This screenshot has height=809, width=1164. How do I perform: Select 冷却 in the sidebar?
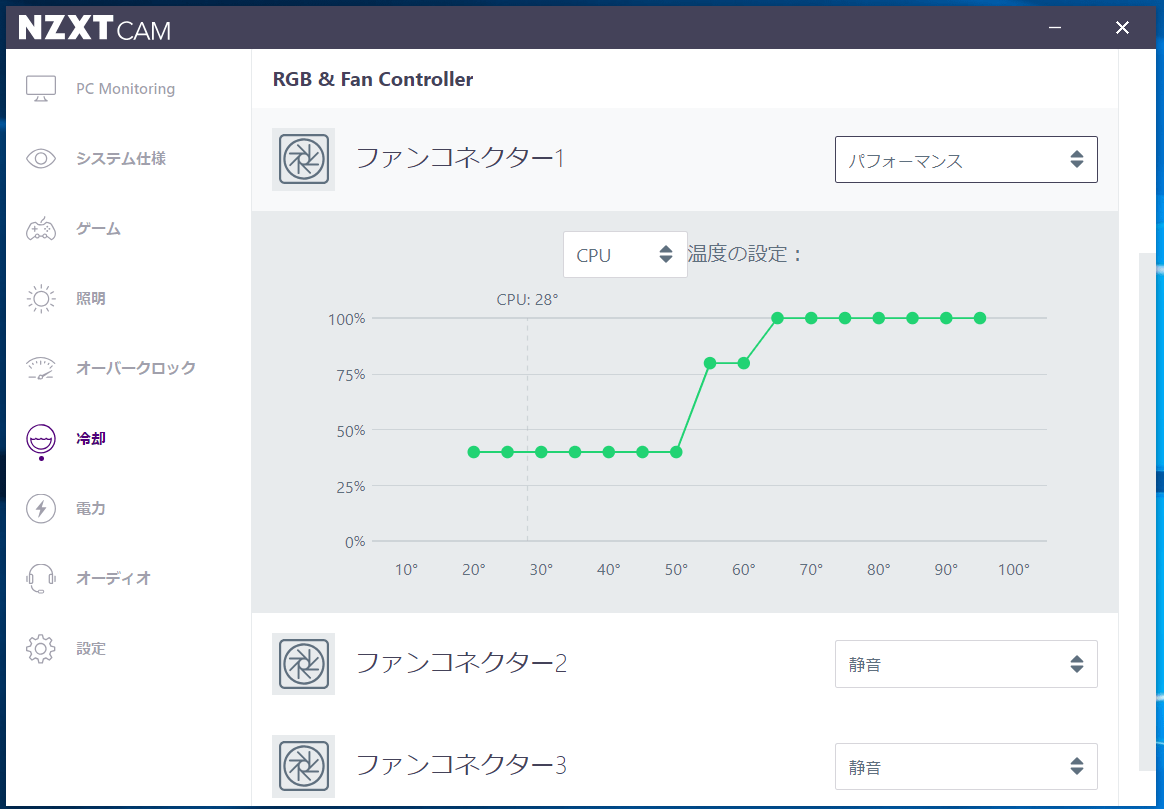[x=91, y=439]
